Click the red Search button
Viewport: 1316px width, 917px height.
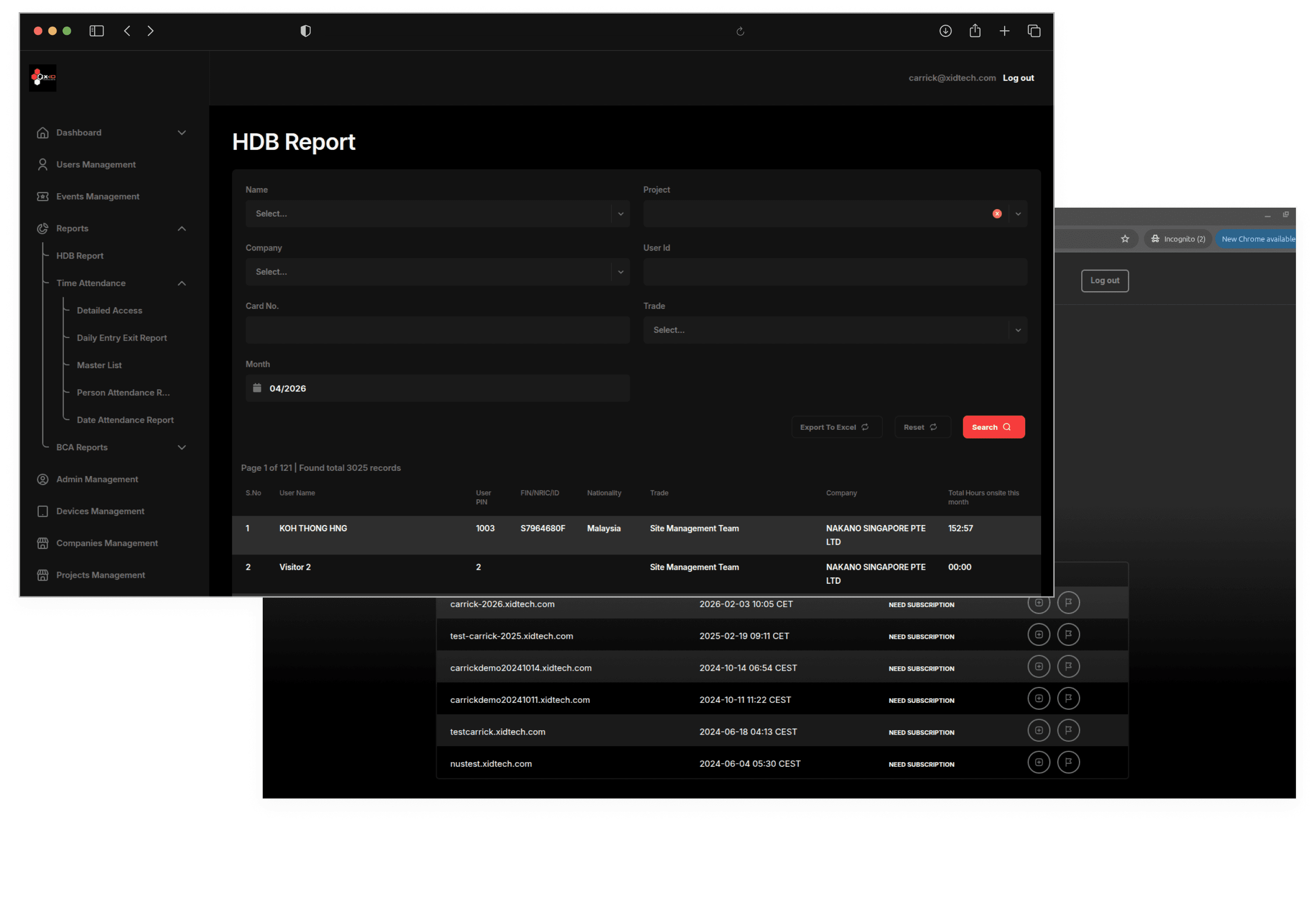[994, 427]
